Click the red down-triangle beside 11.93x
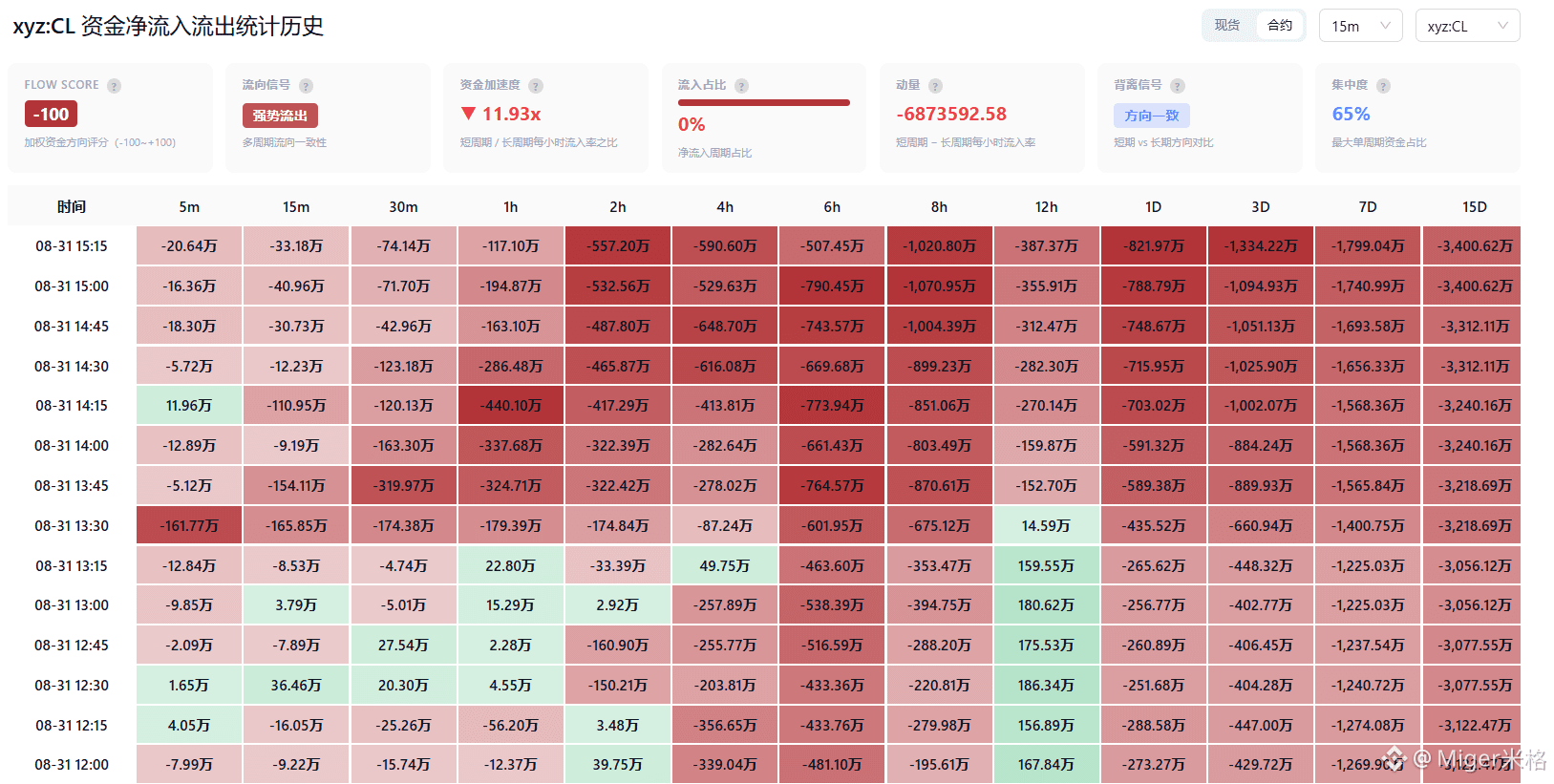 click(468, 114)
